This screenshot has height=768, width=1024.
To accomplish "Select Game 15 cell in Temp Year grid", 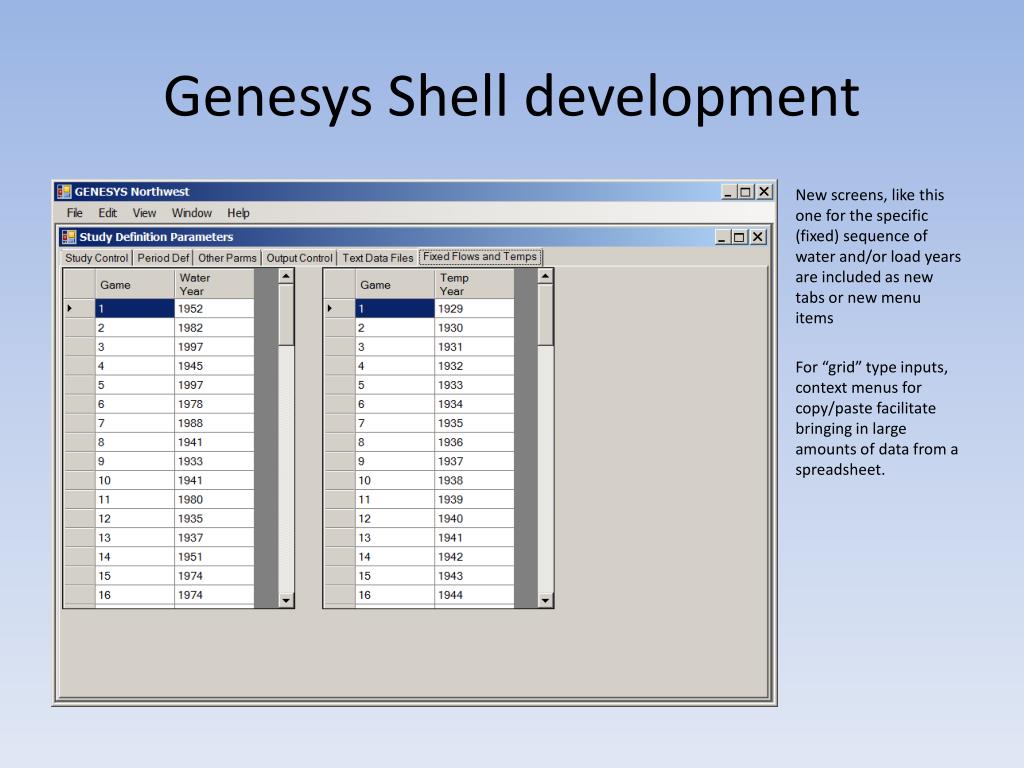I will coord(394,576).
